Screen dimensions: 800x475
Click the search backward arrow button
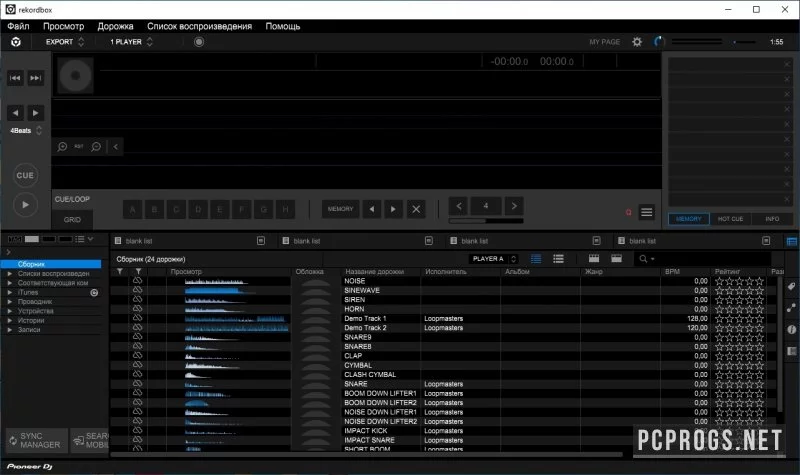tap(15, 113)
